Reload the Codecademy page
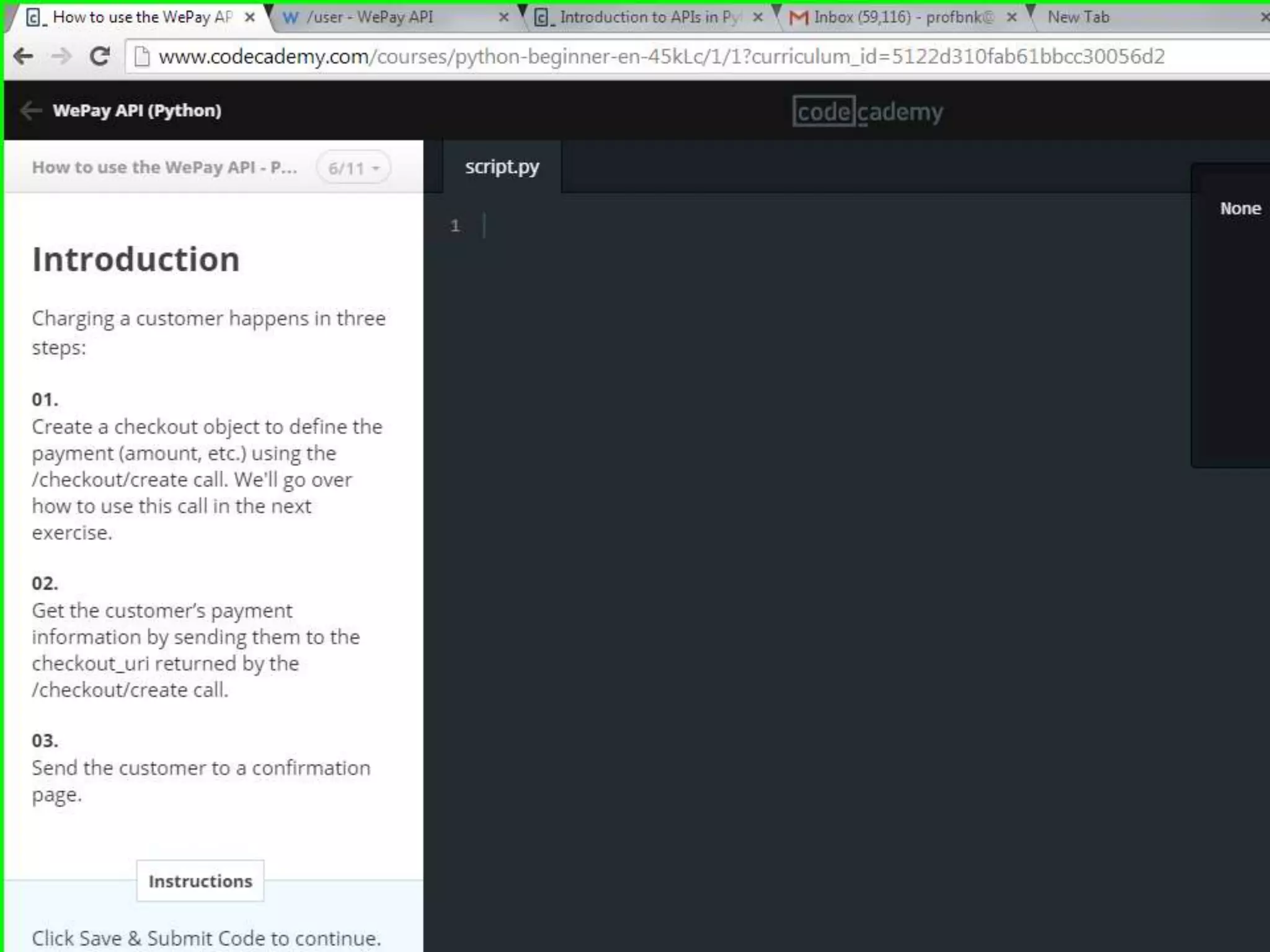 pos(99,56)
